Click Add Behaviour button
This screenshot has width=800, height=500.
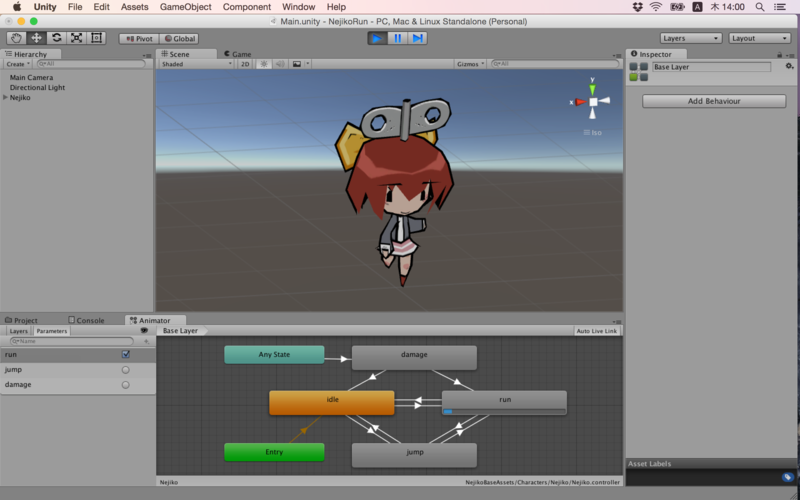coord(714,101)
